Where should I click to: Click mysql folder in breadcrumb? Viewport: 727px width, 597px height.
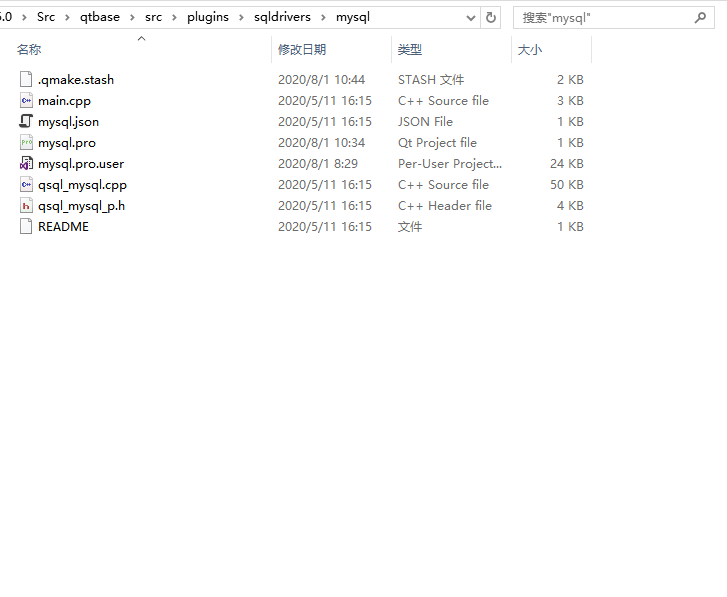353,17
